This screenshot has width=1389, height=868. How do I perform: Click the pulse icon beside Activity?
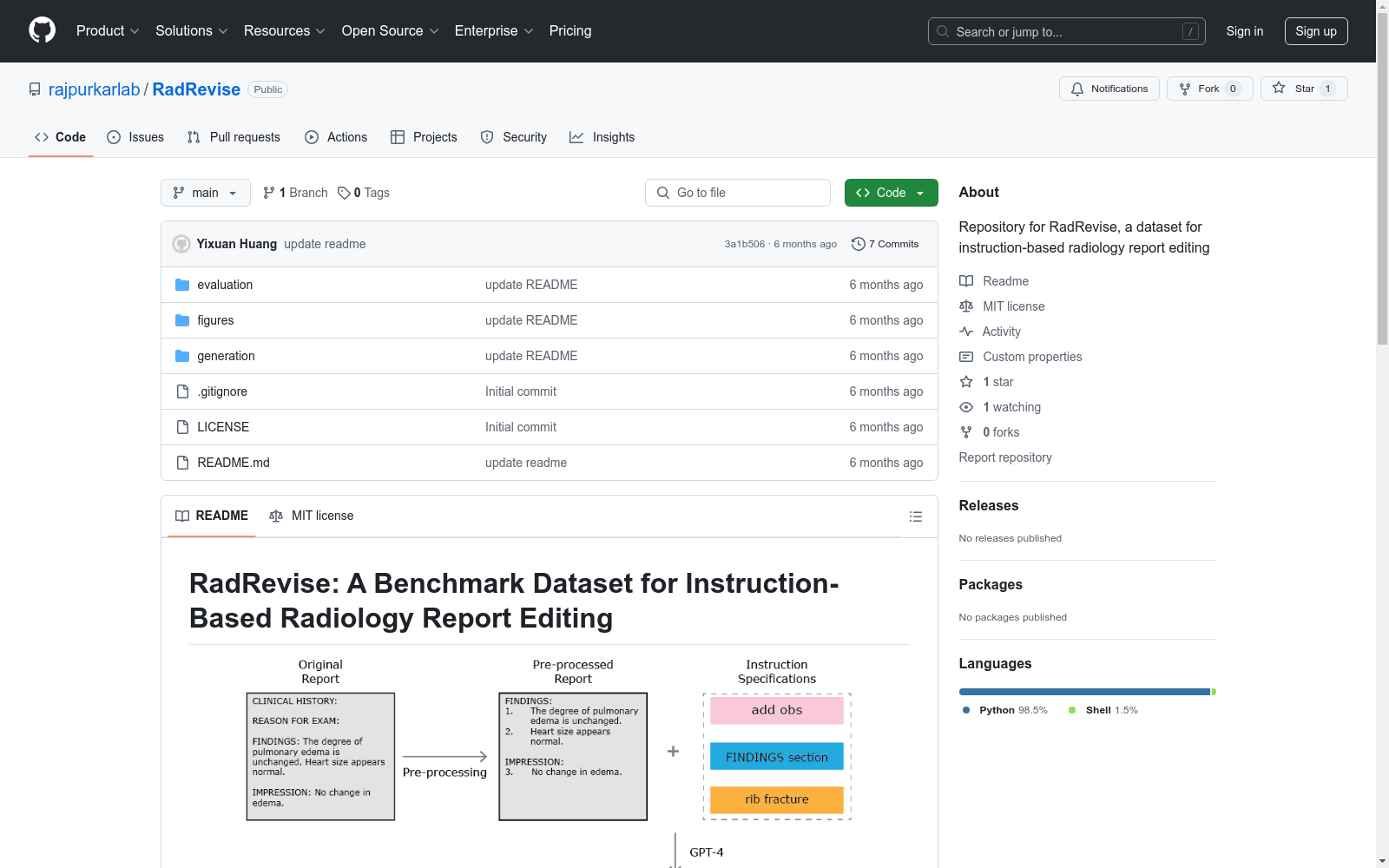point(966,332)
